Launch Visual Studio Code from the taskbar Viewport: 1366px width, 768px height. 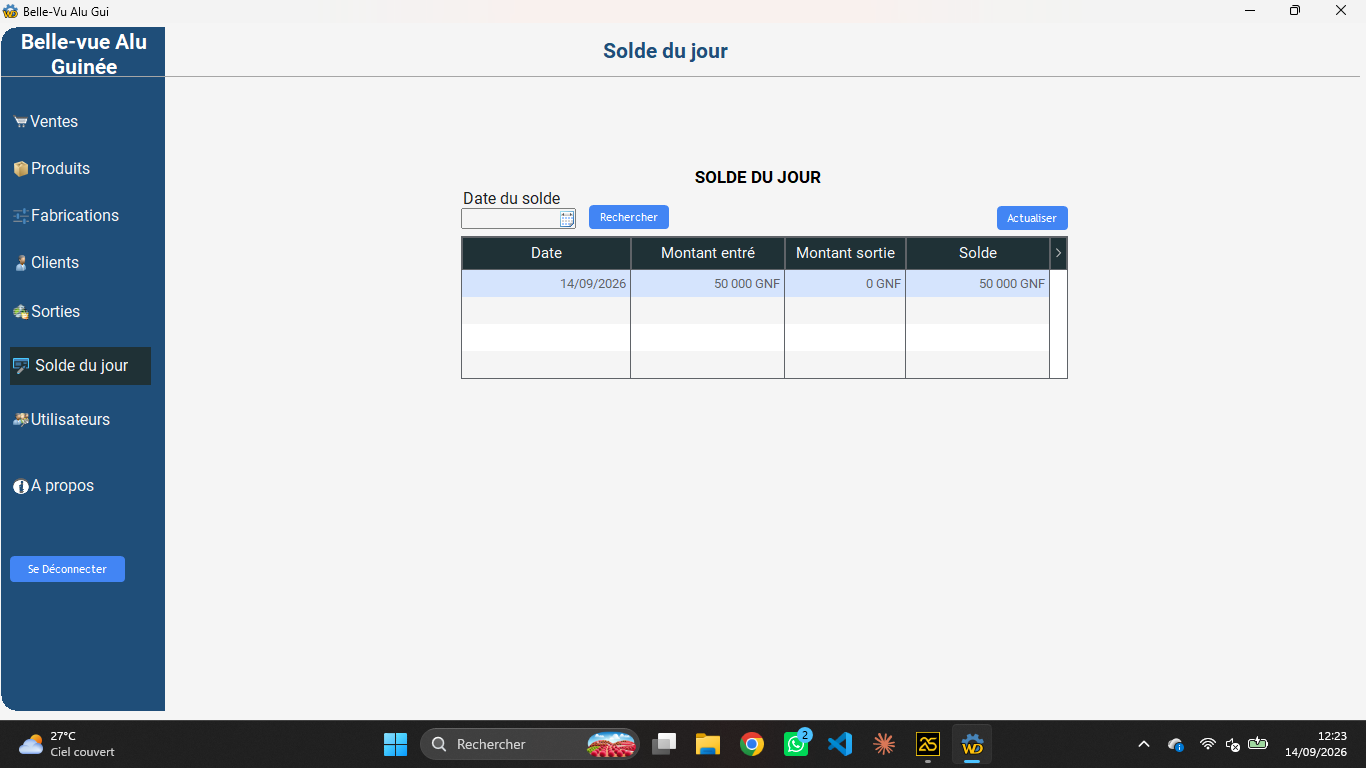tap(840, 744)
